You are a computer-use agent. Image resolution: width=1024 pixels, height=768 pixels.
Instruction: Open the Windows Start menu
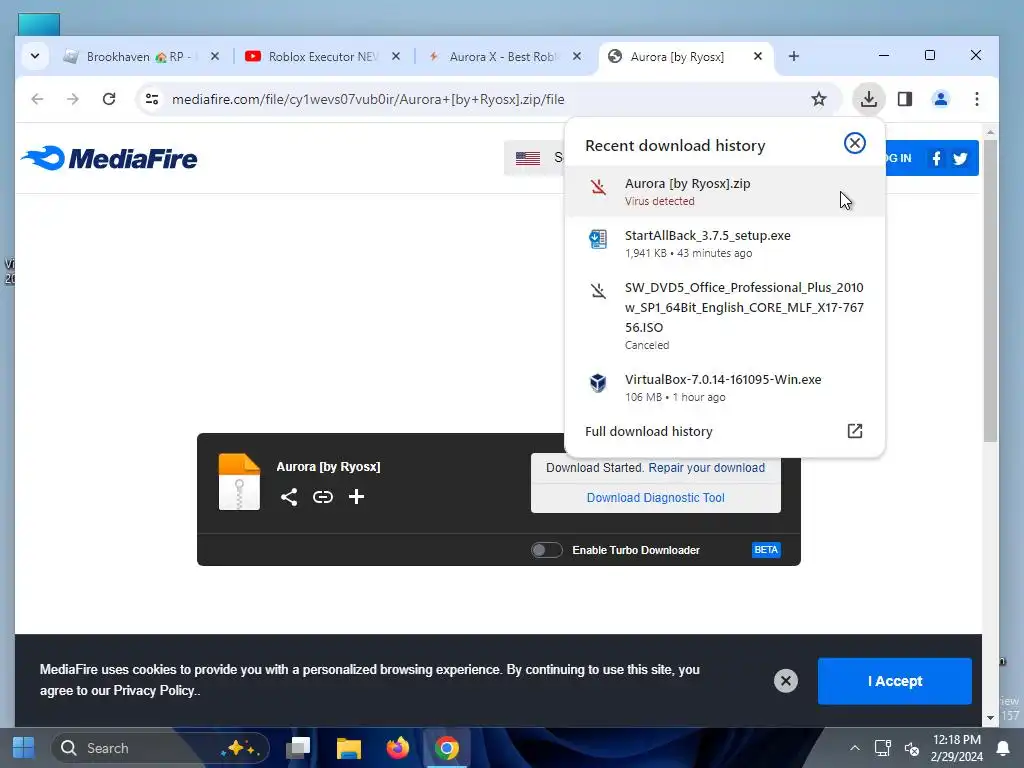[x=24, y=748]
